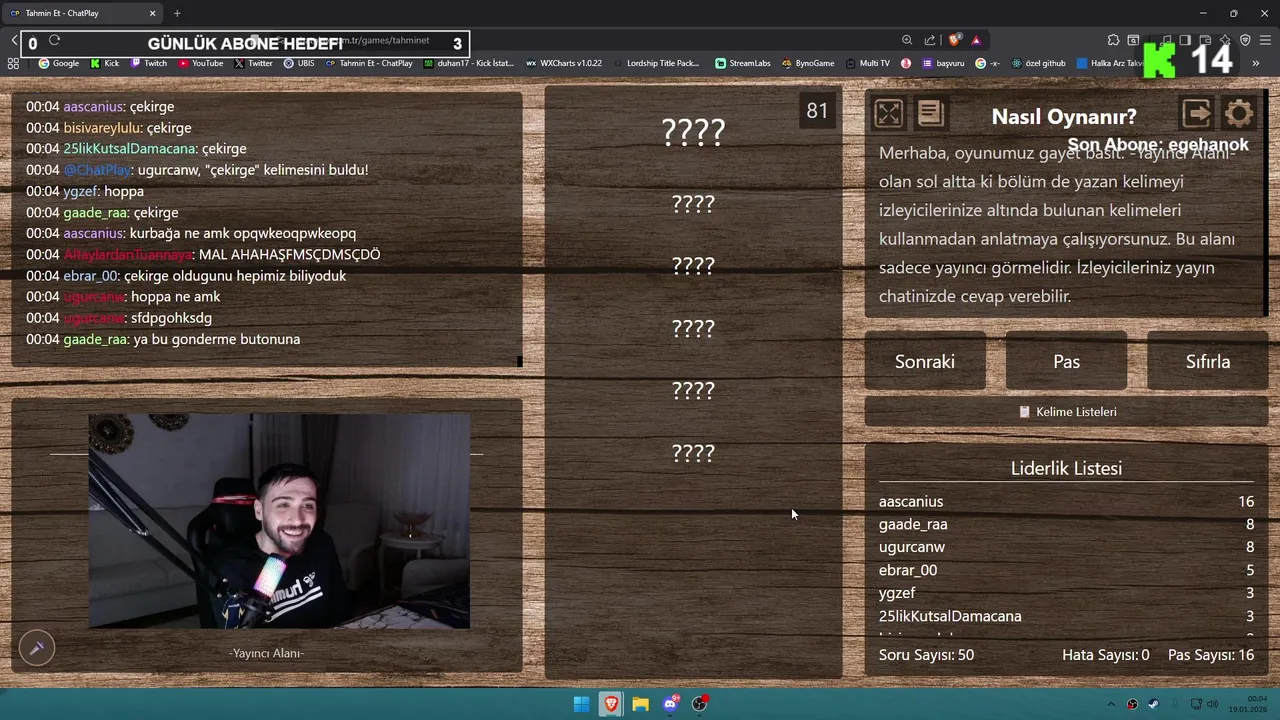The image size is (1280, 720).
Task: Open the YouTube bookmark
Action: (x=201, y=63)
